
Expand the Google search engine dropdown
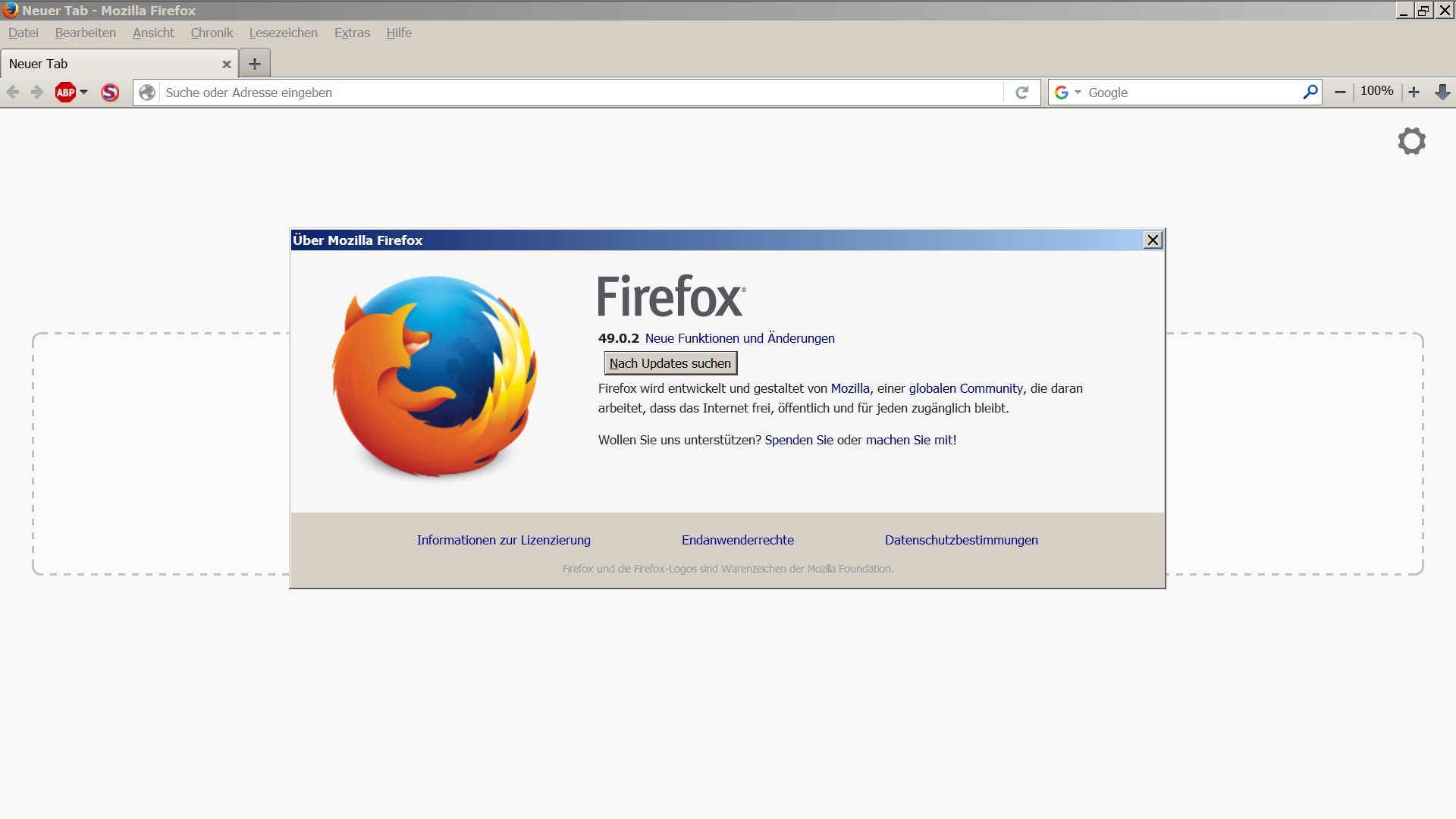pos(1068,93)
